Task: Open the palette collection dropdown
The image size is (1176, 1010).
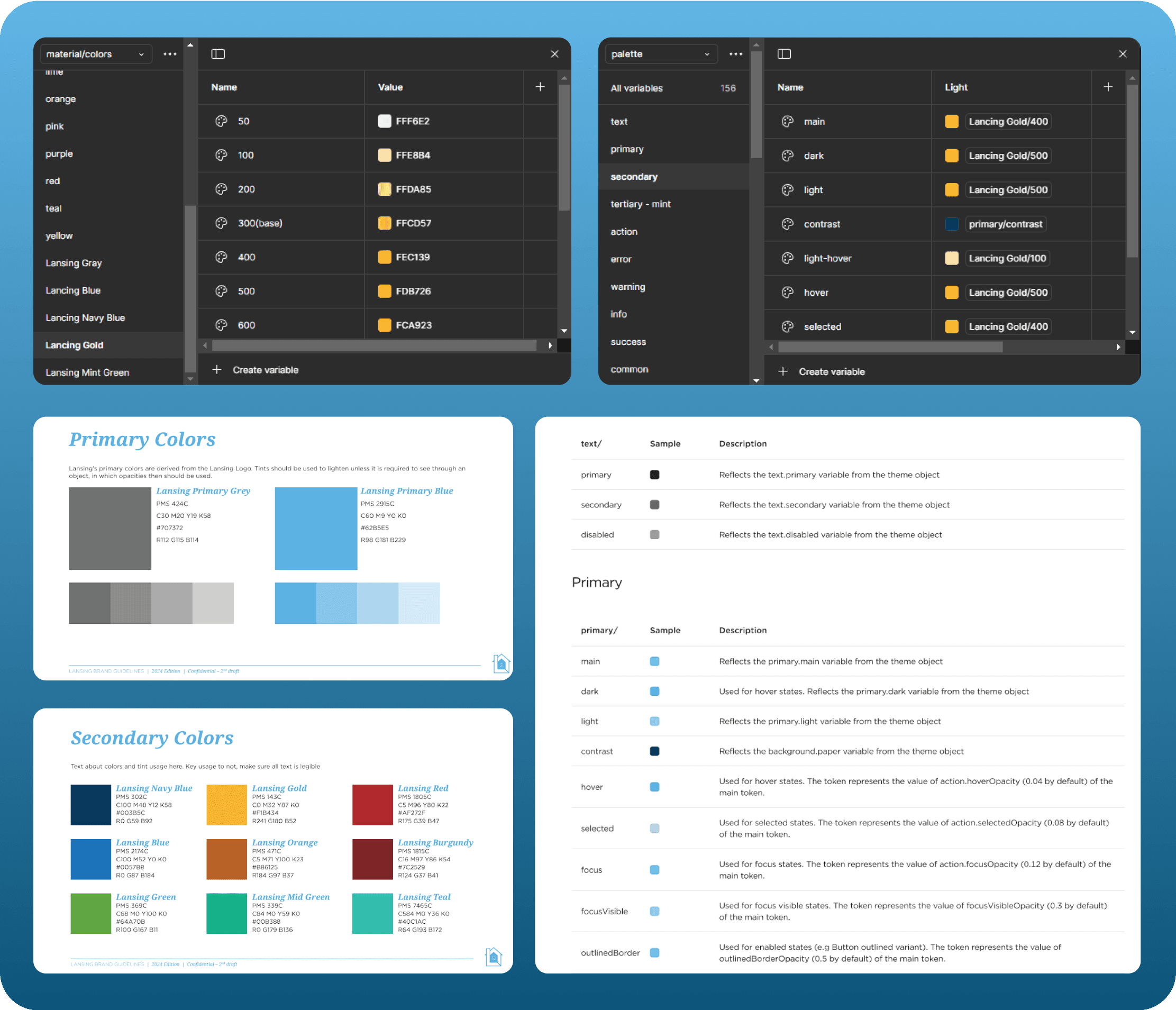Action: [x=661, y=54]
